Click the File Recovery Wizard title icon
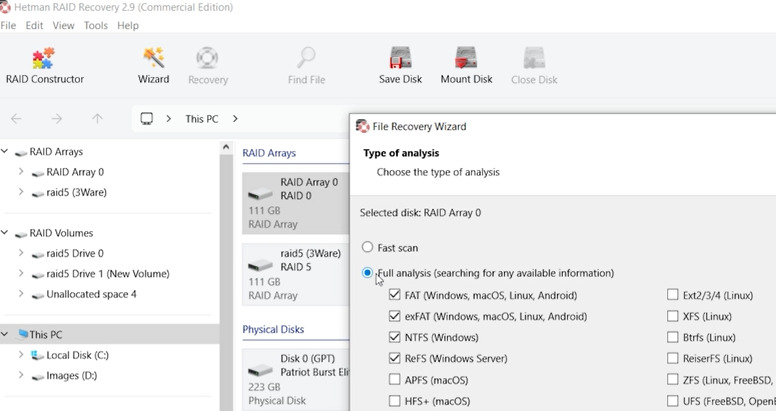Screen dimensions: 776x411 362,127
